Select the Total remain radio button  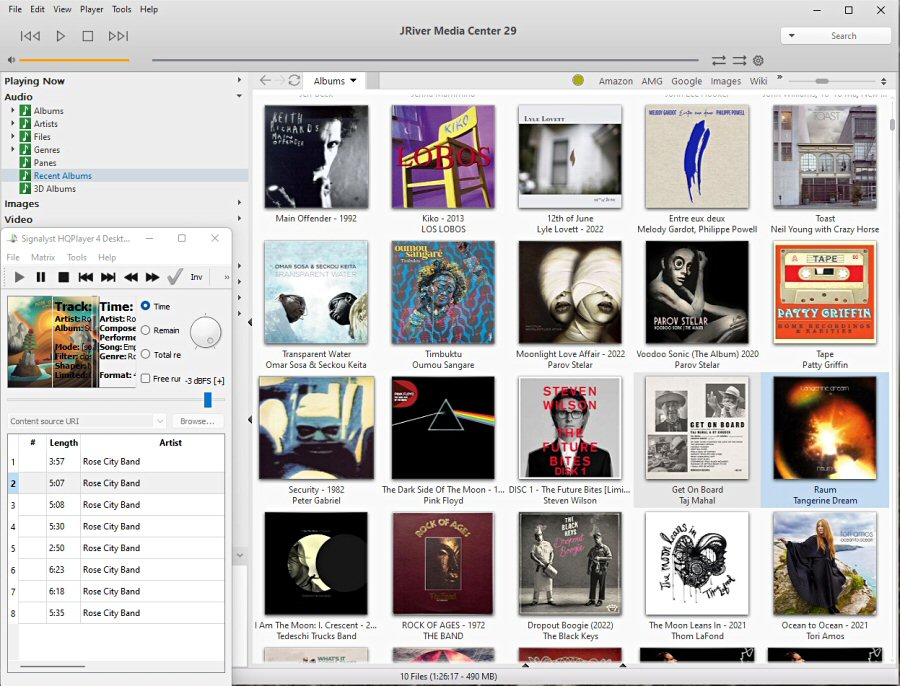[145, 355]
